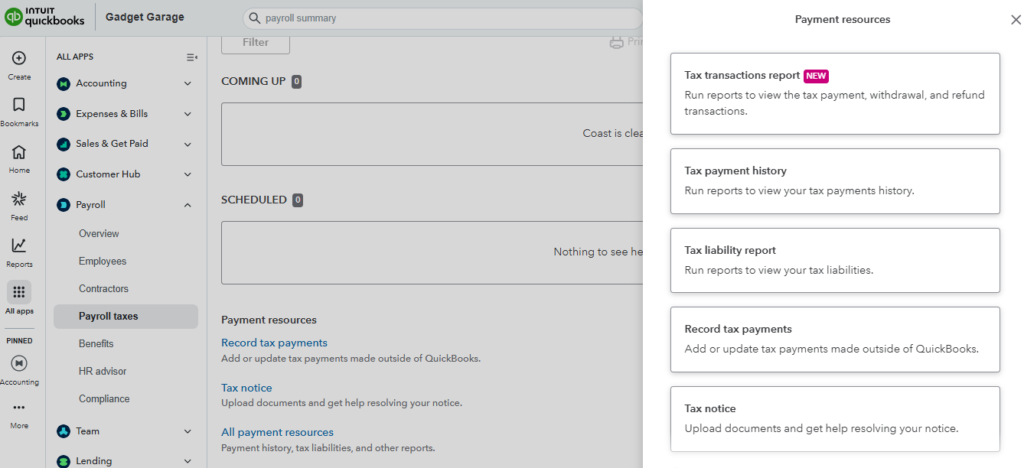Go to Home icon

coord(19,152)
